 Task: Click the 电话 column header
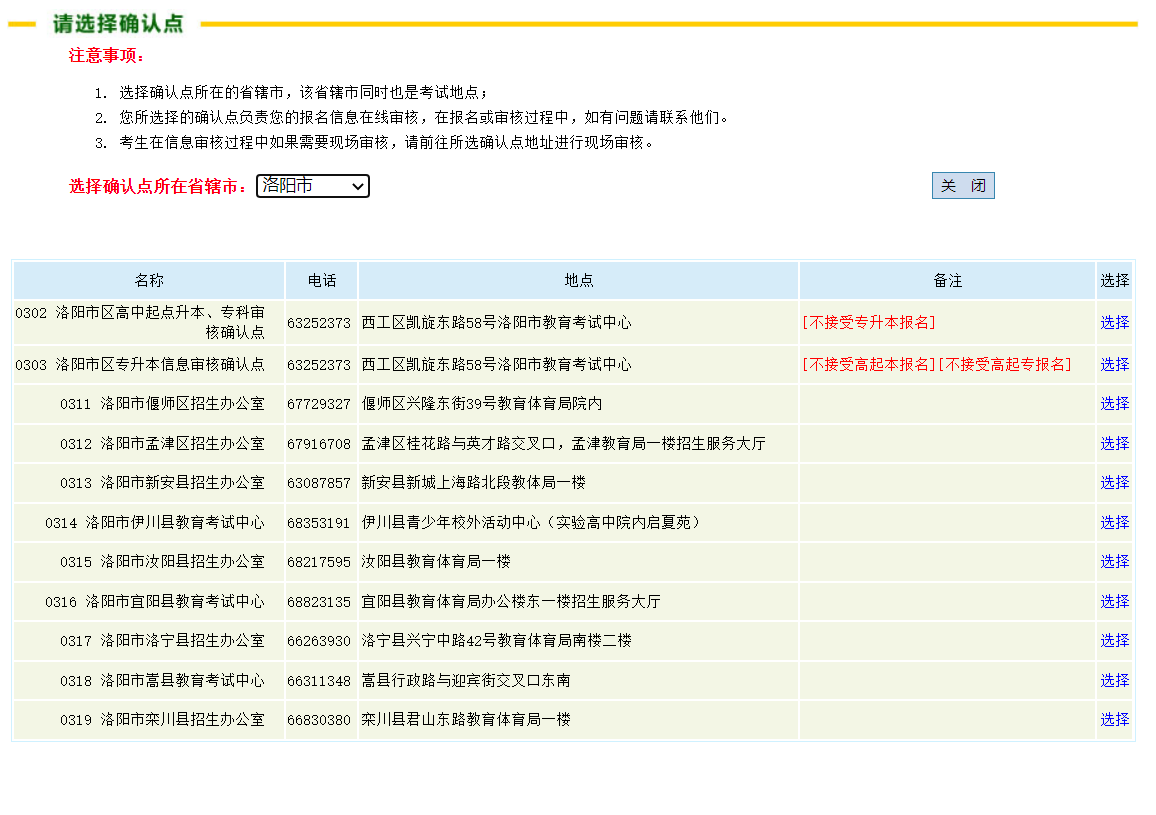pyautogui.click(x=321, y=280)
